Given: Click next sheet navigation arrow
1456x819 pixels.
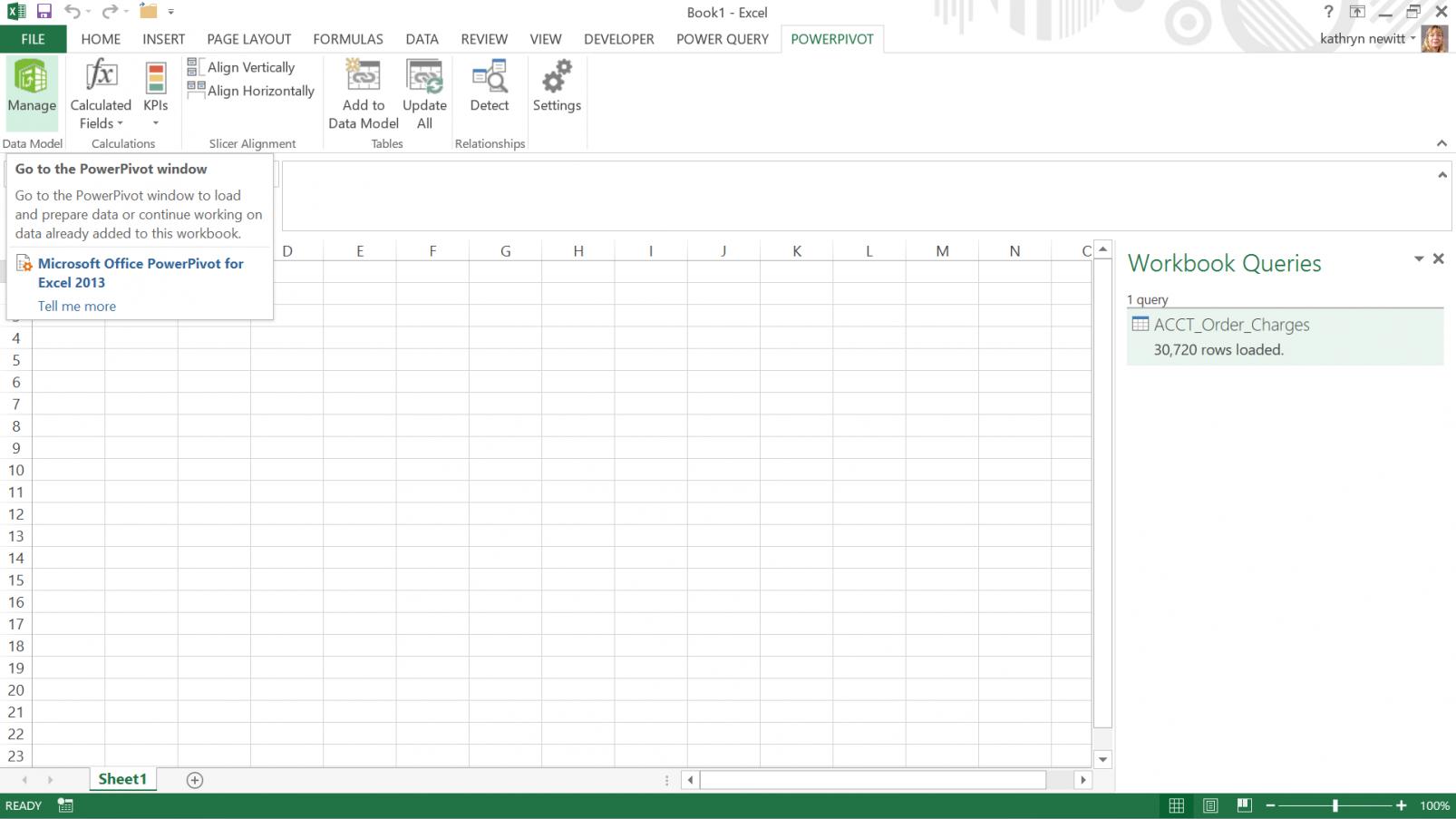Looking at the screenshot, I should tap(50, 780).
